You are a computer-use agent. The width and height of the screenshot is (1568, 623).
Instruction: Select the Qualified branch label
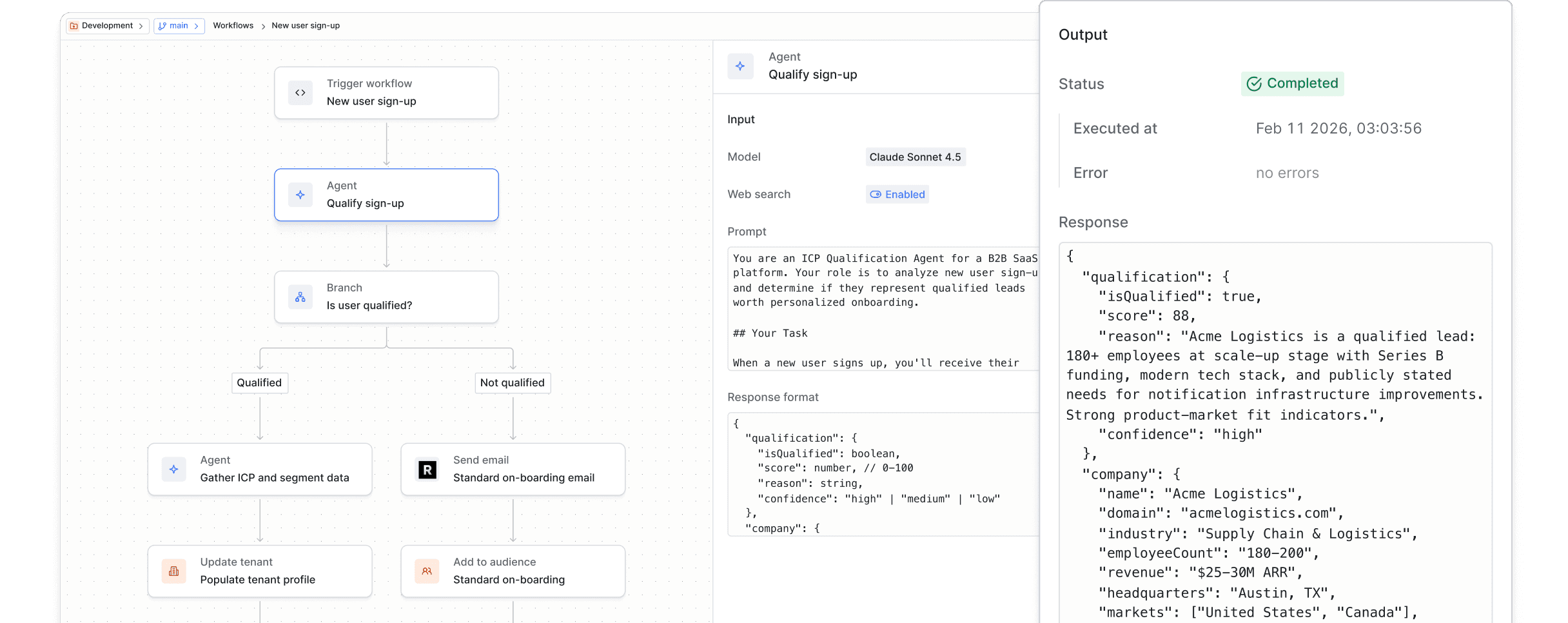click(x=259, y=382)
